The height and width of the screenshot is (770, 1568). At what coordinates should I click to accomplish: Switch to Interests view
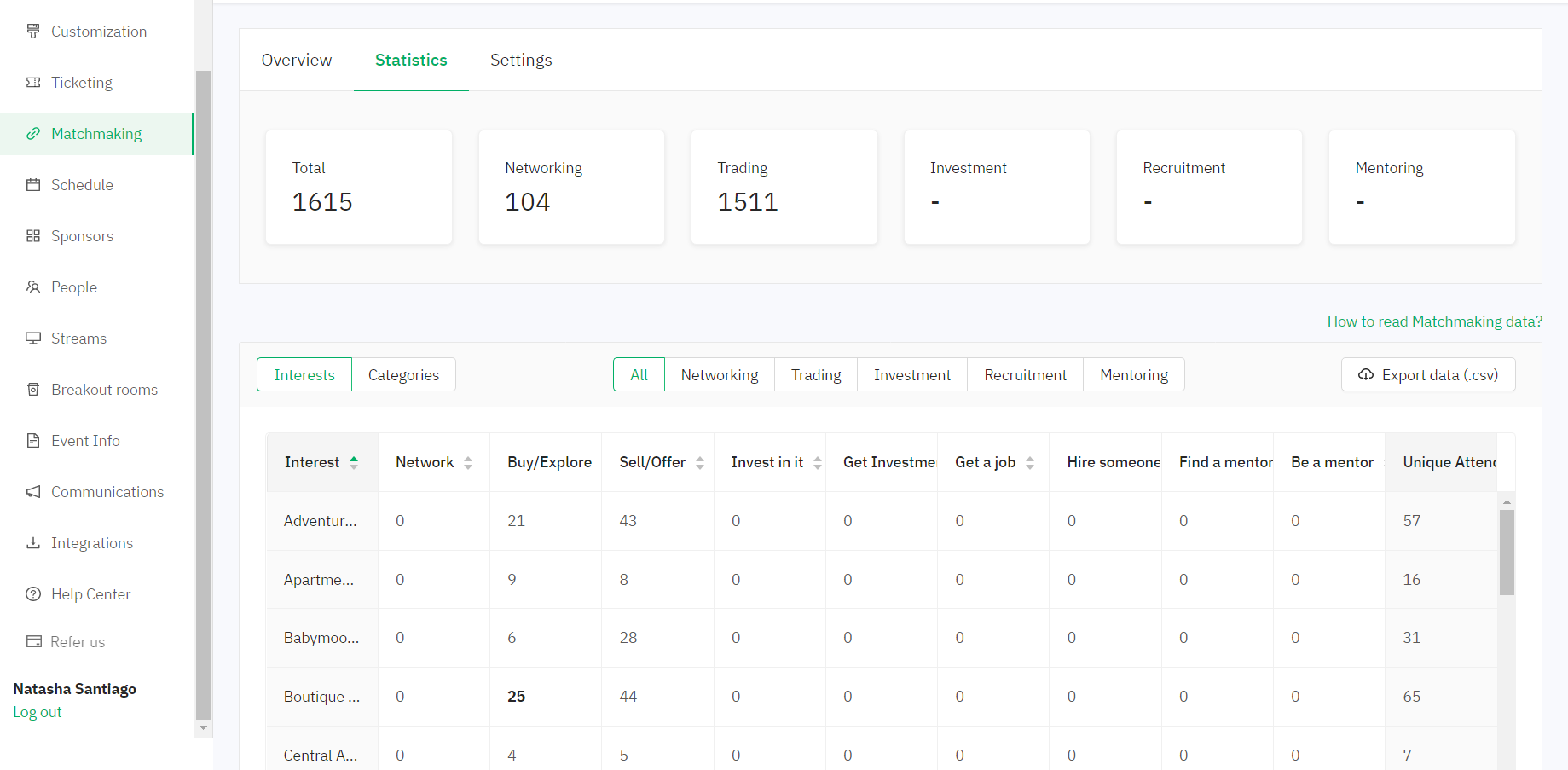point(304,375)
